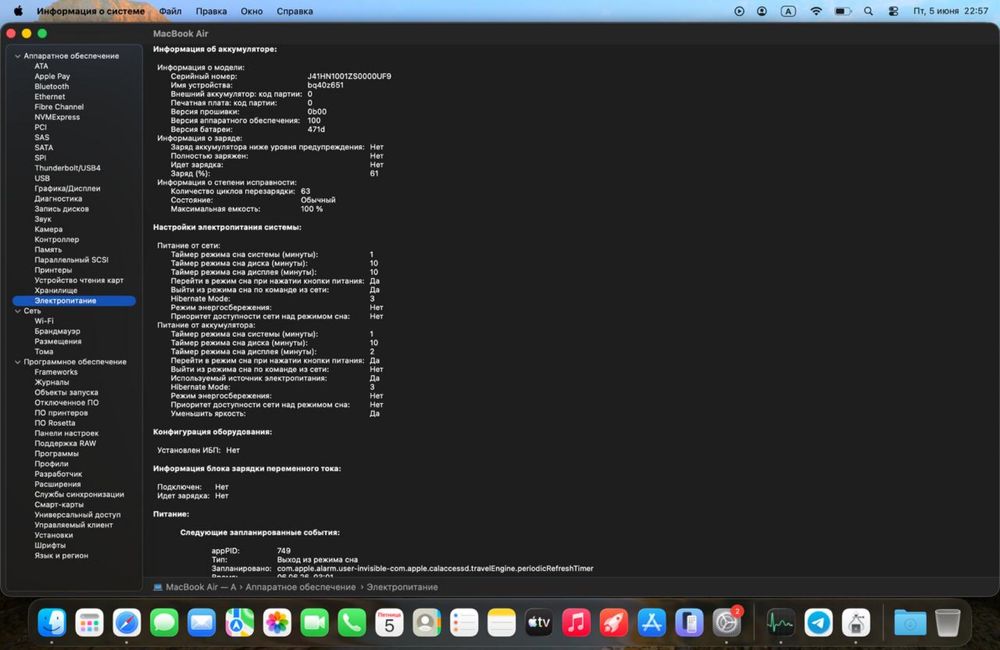The height and width of the screenshot is (650, 1000).
Task: Open Contacts app in Dock
Action: pyautogui.click(x=427, y=623)
